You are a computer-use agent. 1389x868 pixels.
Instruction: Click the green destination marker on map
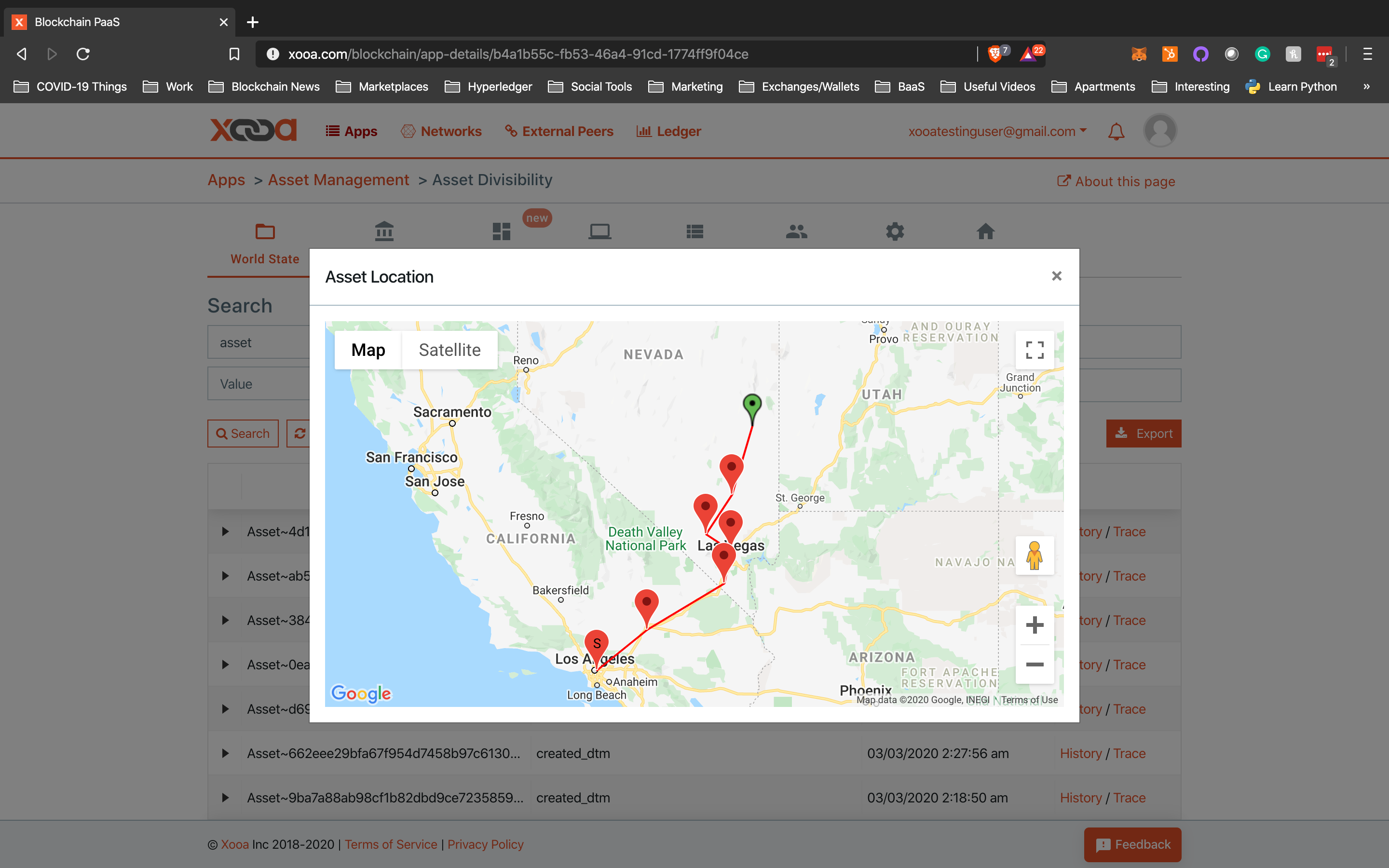[x=752, y=405]
